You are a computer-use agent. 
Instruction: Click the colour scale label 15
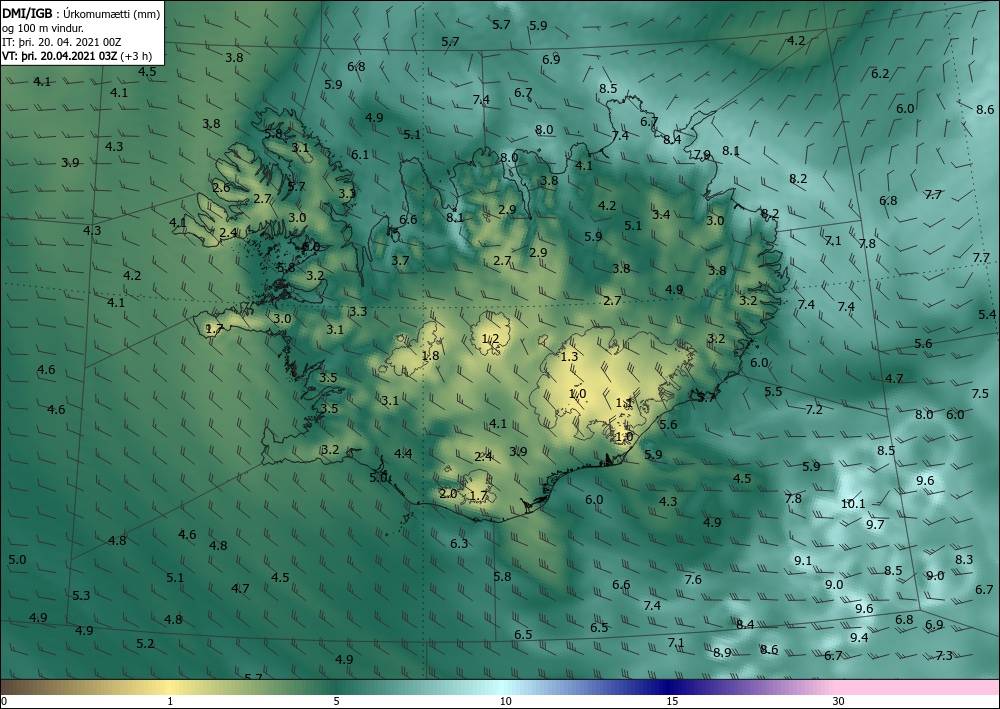tap(672, 701)
